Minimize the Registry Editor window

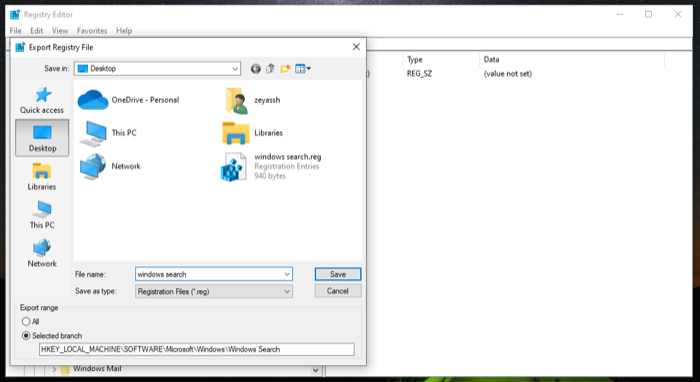(620, 14)
